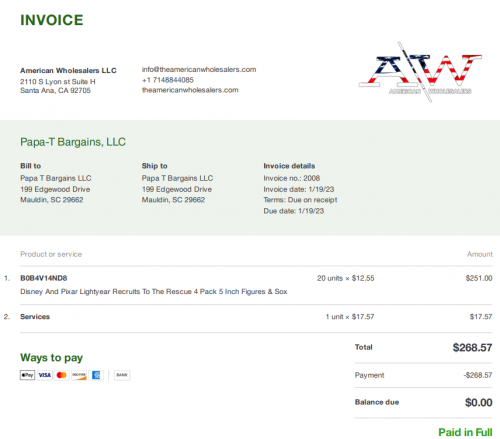Click quantity 20 units × $12.55
Screen dimensions: 500x439
click(346, 278)
